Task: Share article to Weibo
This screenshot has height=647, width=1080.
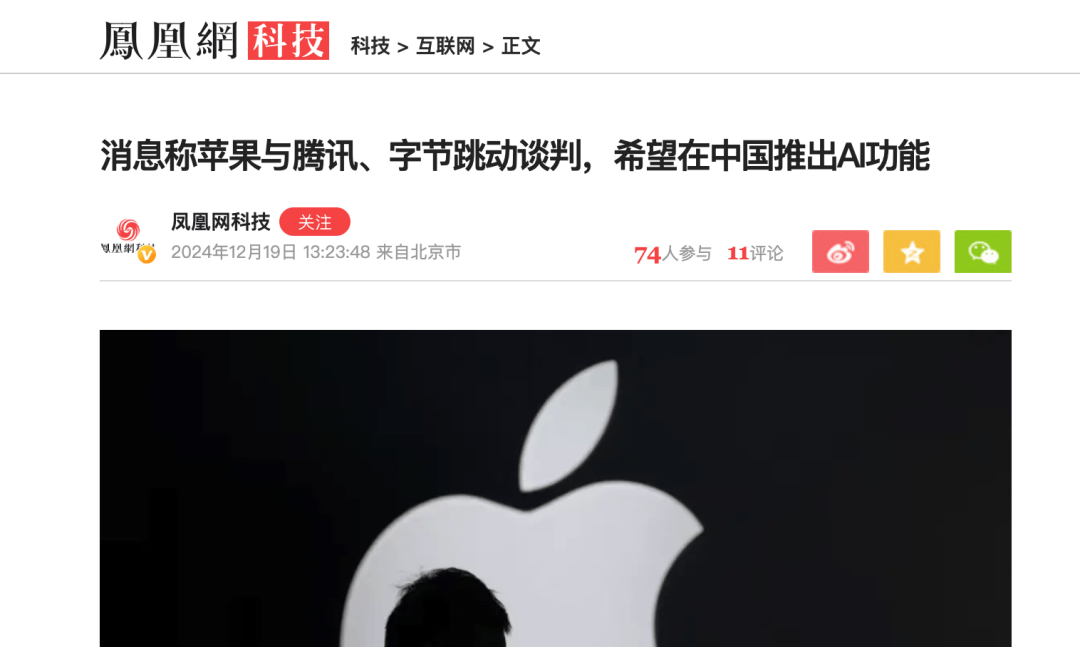Action: pos(840,251)
